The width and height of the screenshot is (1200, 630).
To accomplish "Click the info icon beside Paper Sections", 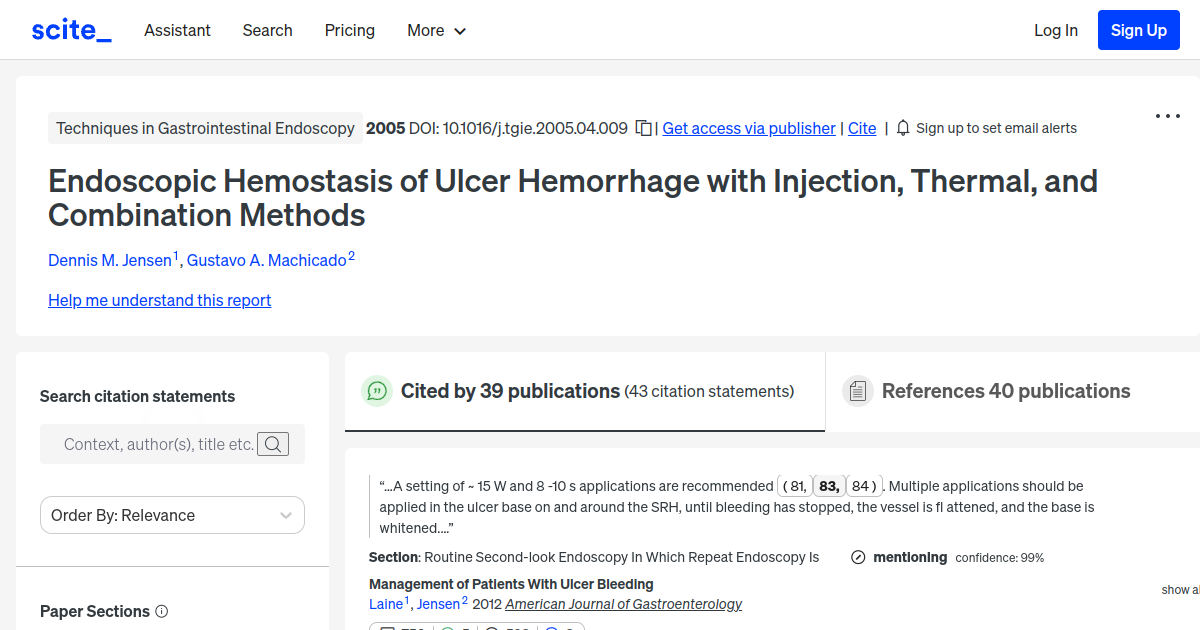I will tap(162, 611).
